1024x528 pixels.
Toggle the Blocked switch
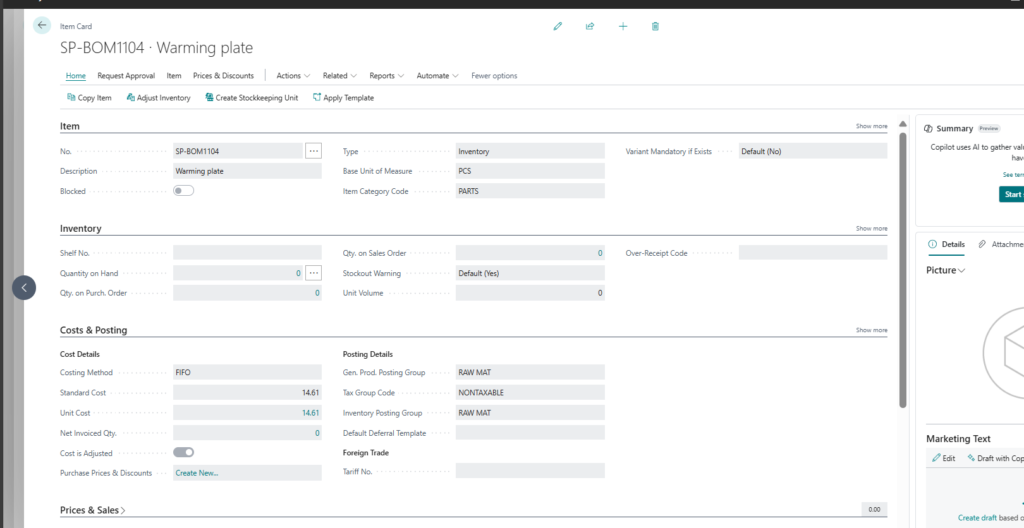pyautogui.click(x=183, y=191)
